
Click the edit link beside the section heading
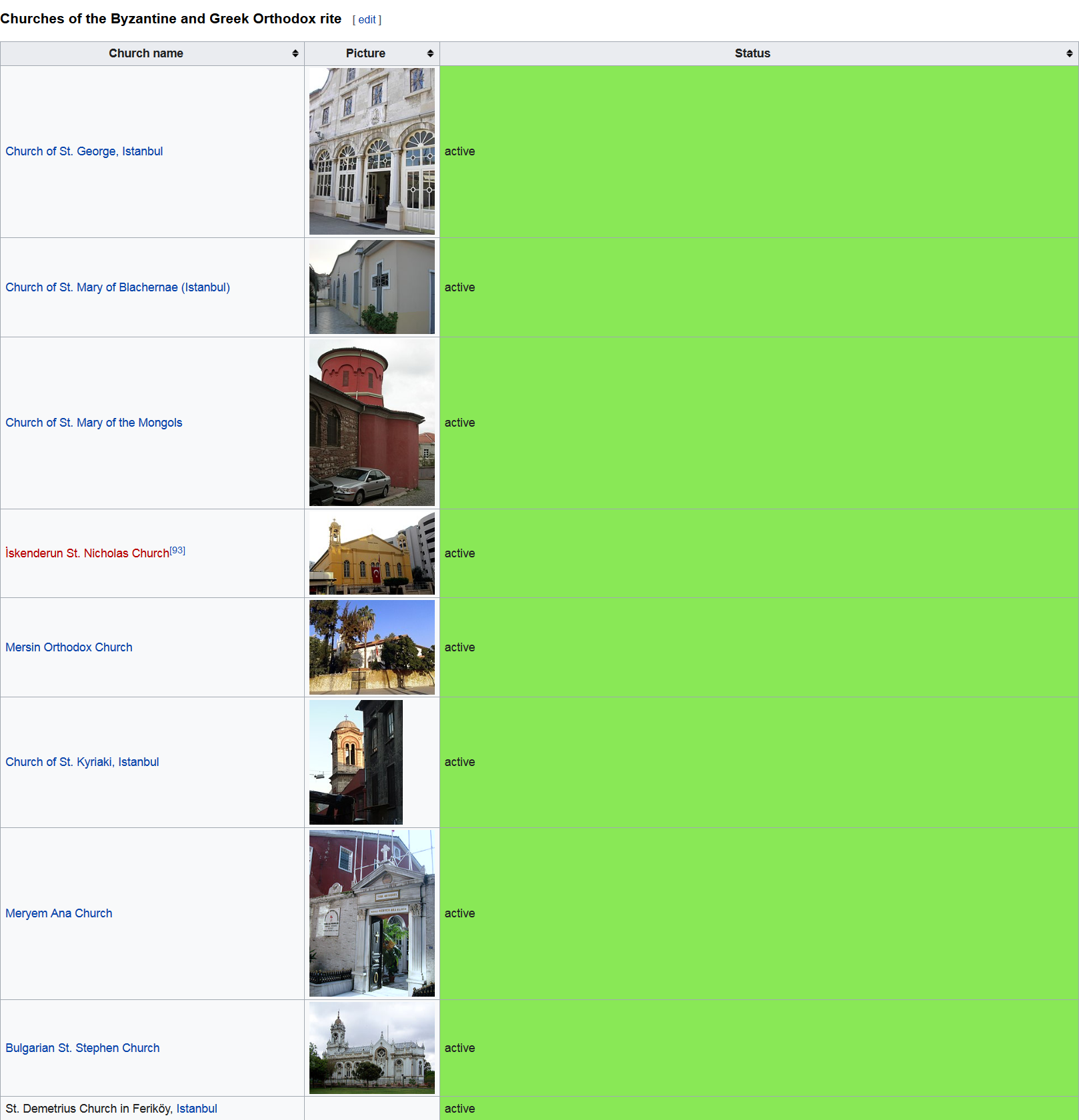click(367, 20)
